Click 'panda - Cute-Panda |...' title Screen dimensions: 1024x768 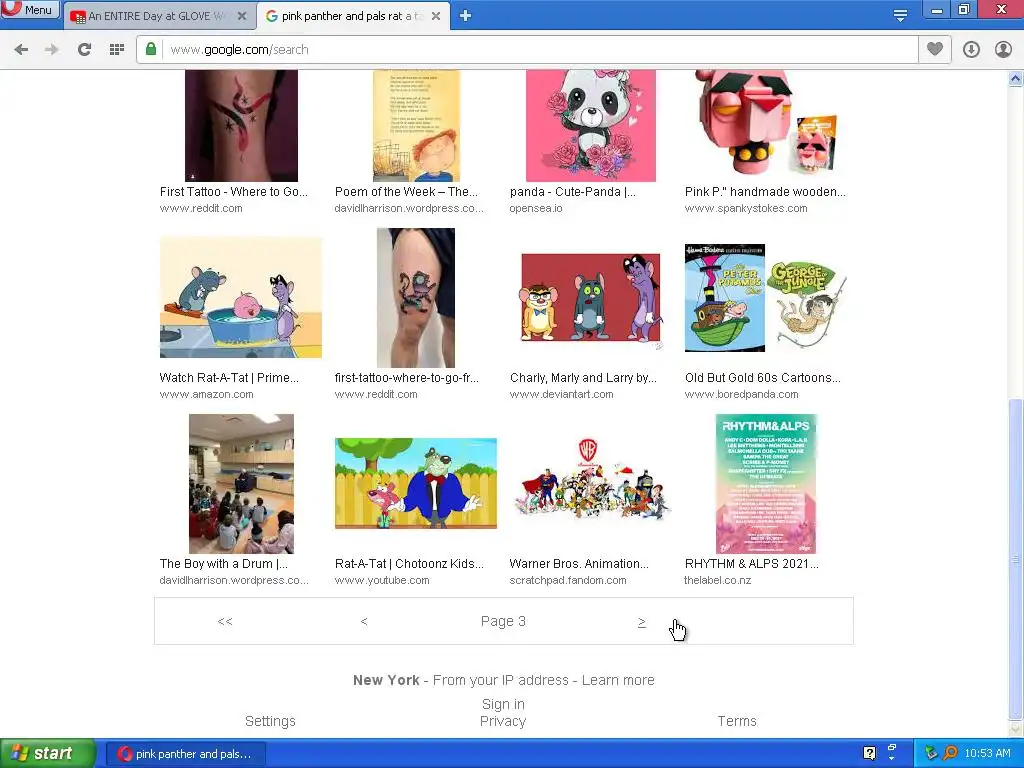click(x=573, y=191)
